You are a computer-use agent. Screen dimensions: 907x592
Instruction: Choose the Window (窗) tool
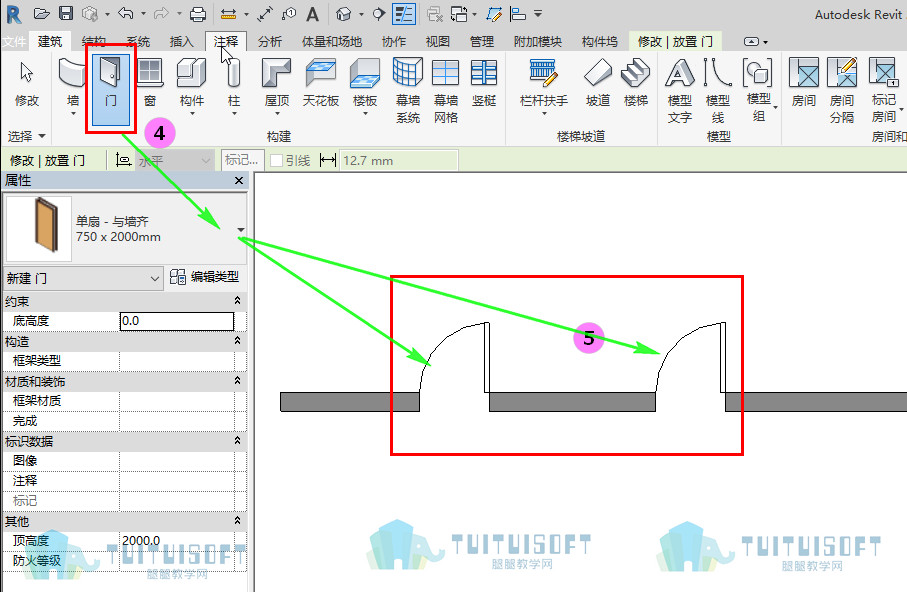click(x=150, y=83)
